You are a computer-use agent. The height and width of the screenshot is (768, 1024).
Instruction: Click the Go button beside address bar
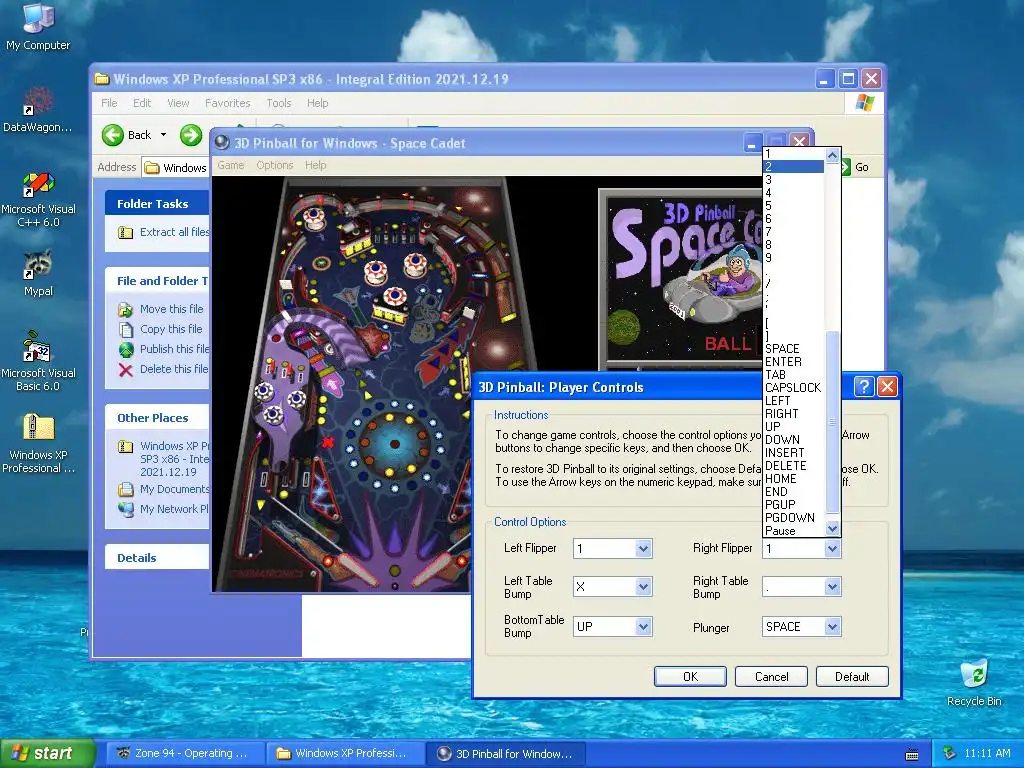click(855, 167)
